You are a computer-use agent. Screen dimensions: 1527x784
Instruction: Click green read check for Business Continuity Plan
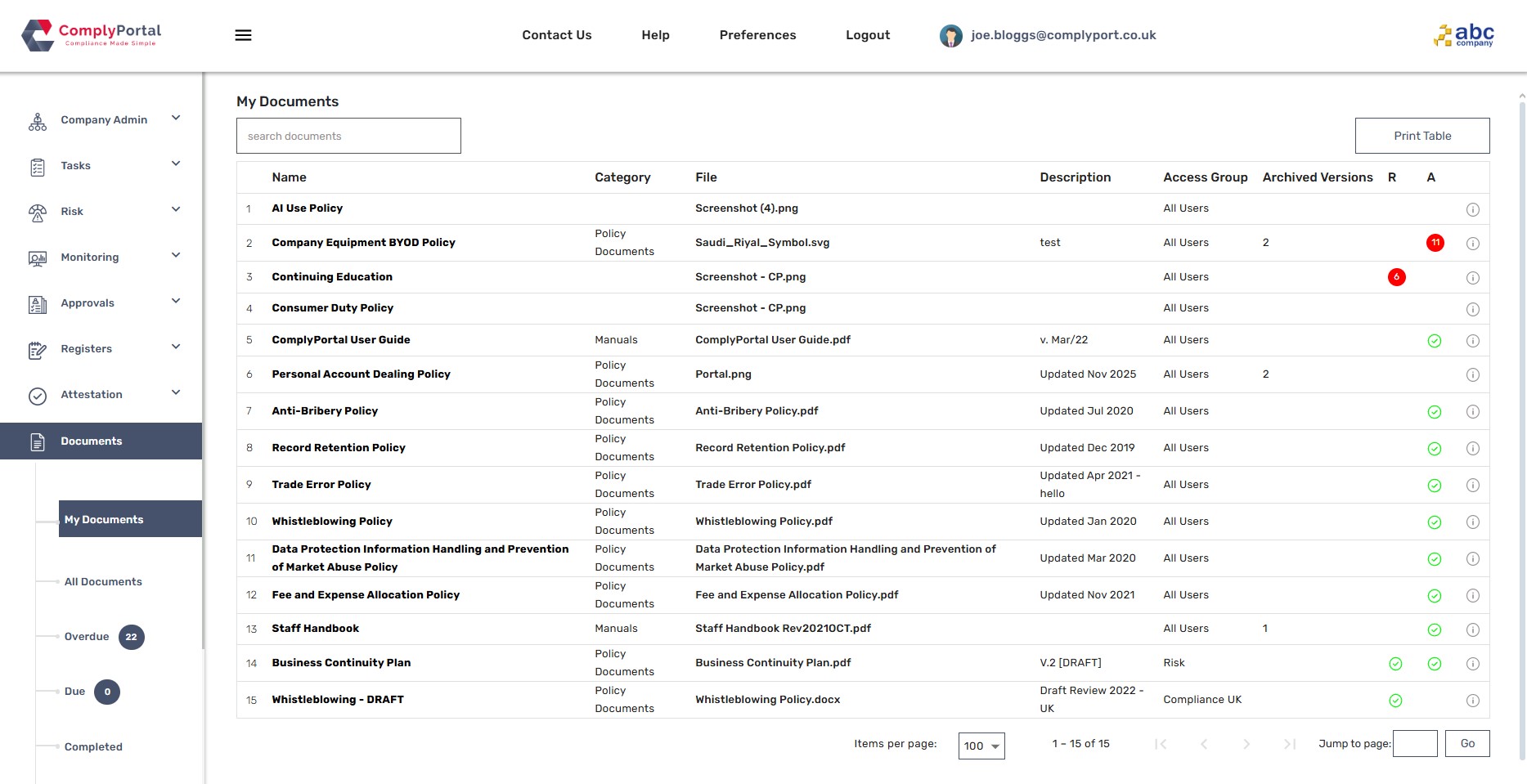[x=1395, y=664]
